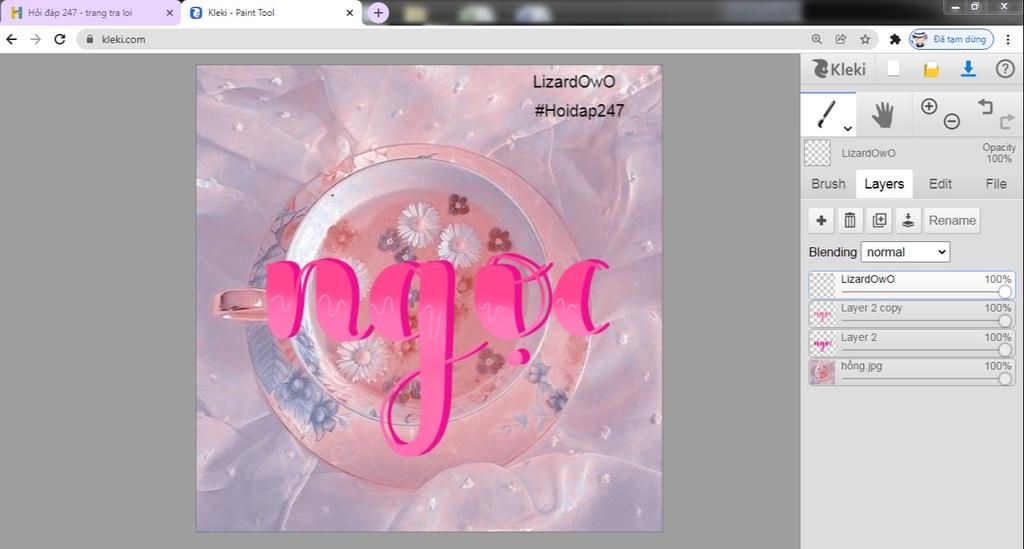Select the Hand pan tool
Viewport: 1024px width, 549px height.
click(x=883, y=115)
